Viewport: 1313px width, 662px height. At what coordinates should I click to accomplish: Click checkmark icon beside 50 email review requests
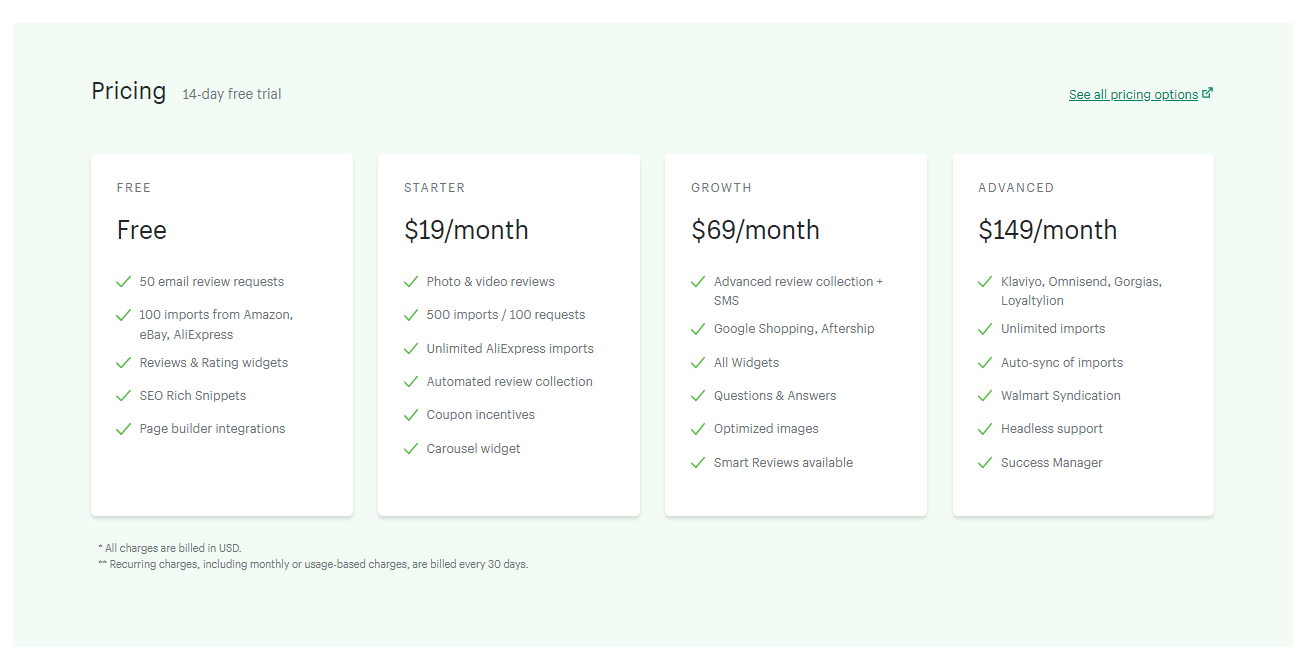click(124, 282)
